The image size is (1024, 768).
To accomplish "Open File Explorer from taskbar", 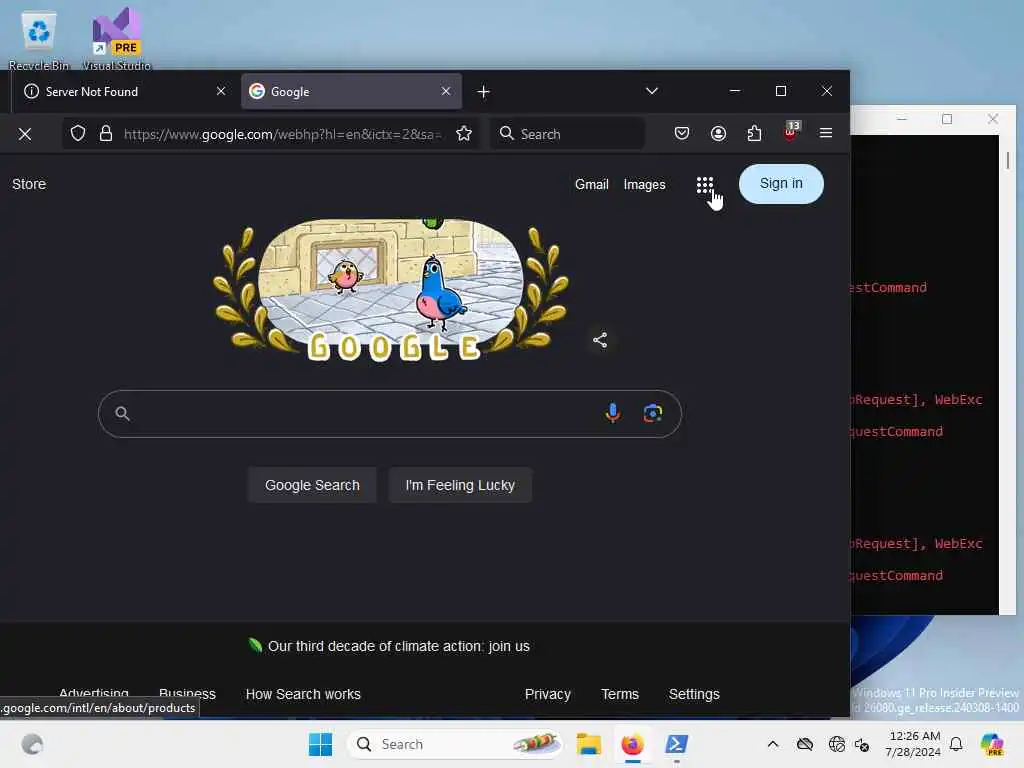I will tap(588, 744).
